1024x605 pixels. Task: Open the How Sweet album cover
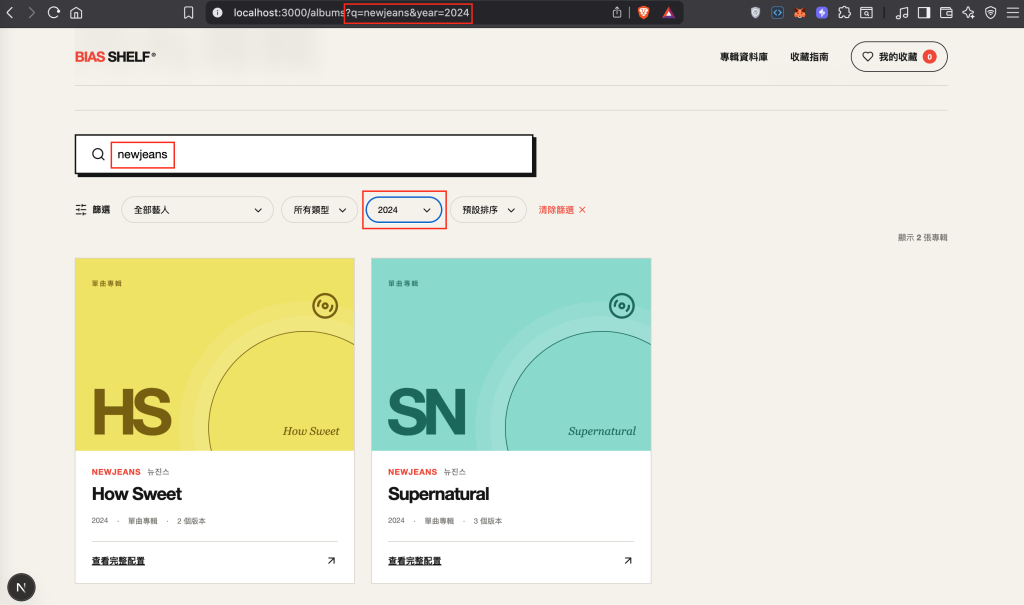coord(215,354)
